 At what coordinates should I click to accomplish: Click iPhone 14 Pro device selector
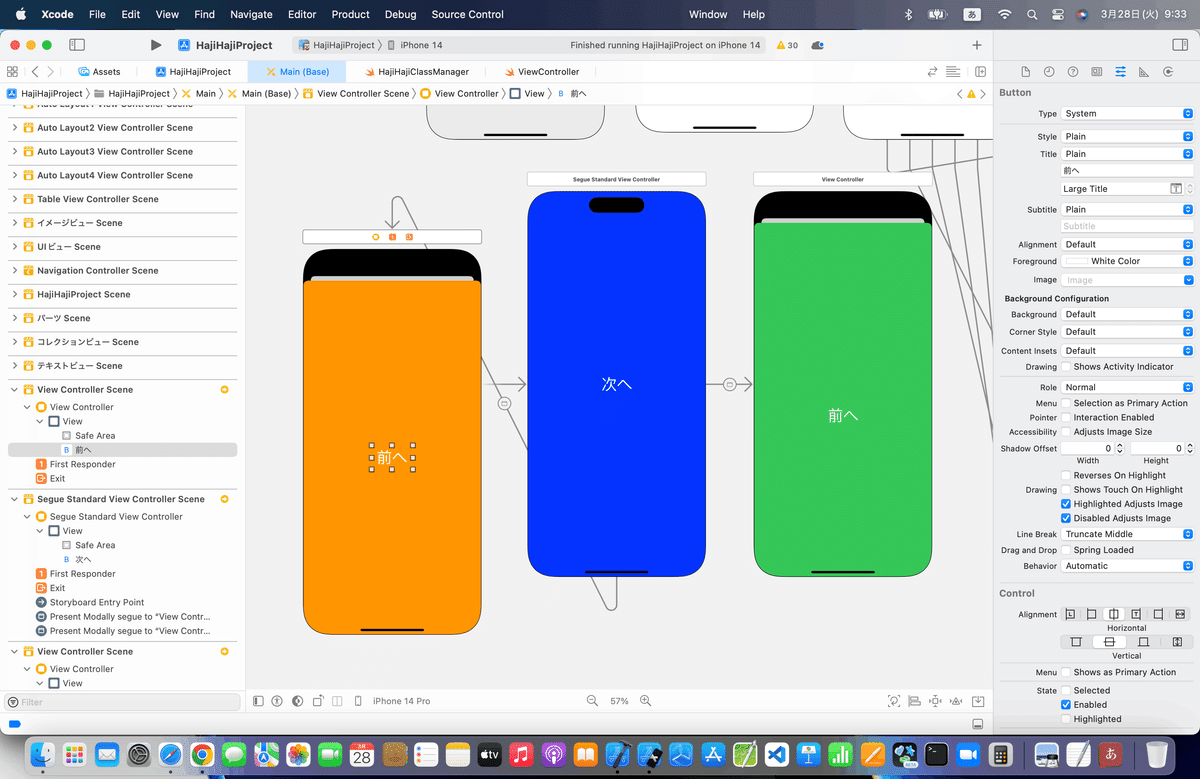tap(402, 701)
